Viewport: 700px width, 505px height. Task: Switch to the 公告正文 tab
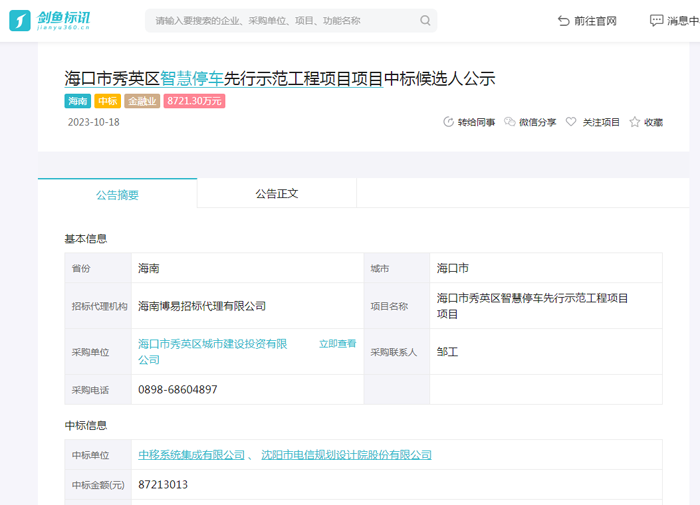pyautogui.click(x=277, y=193)
